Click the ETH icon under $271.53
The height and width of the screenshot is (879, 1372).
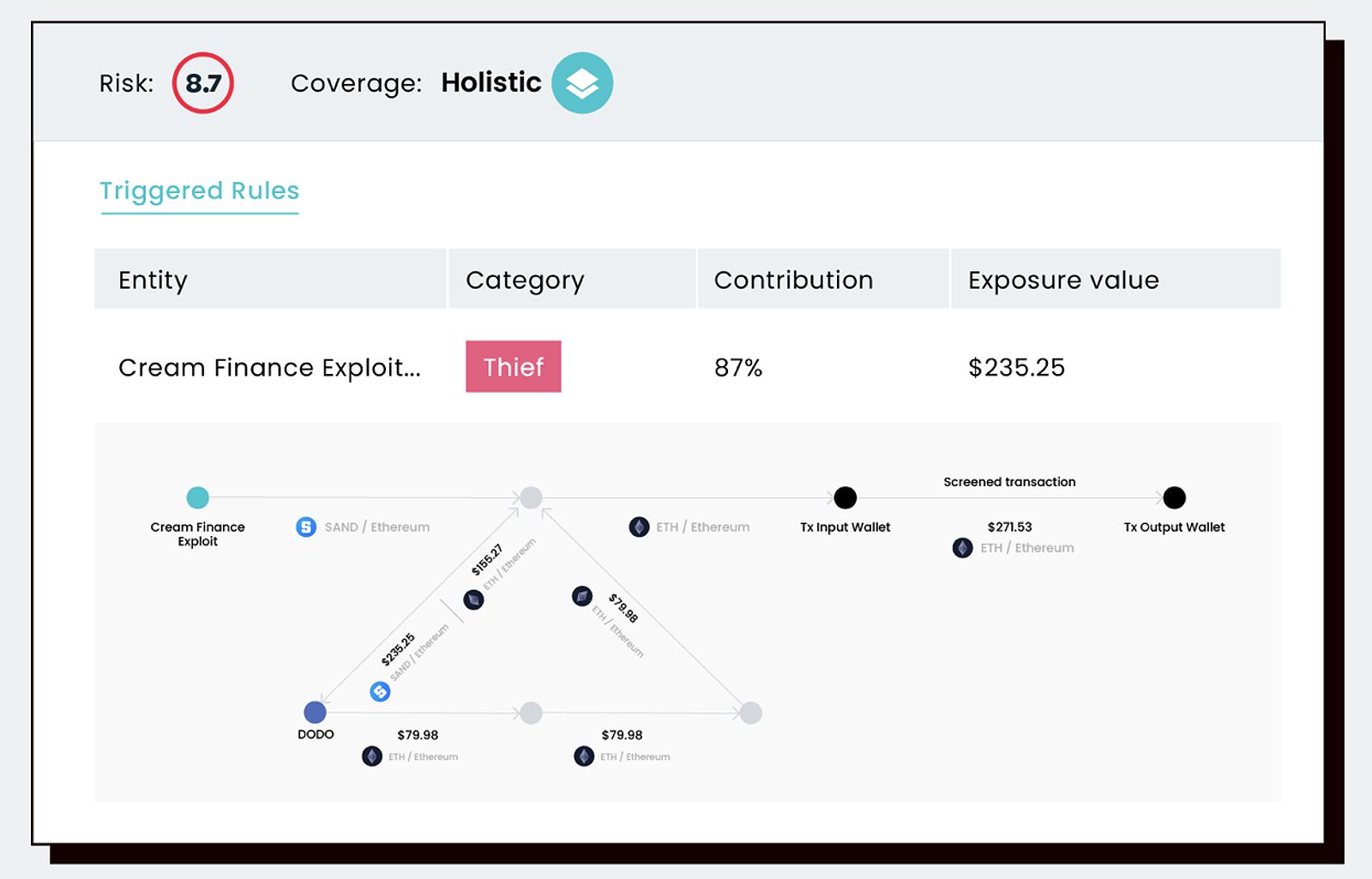[963, 548]
